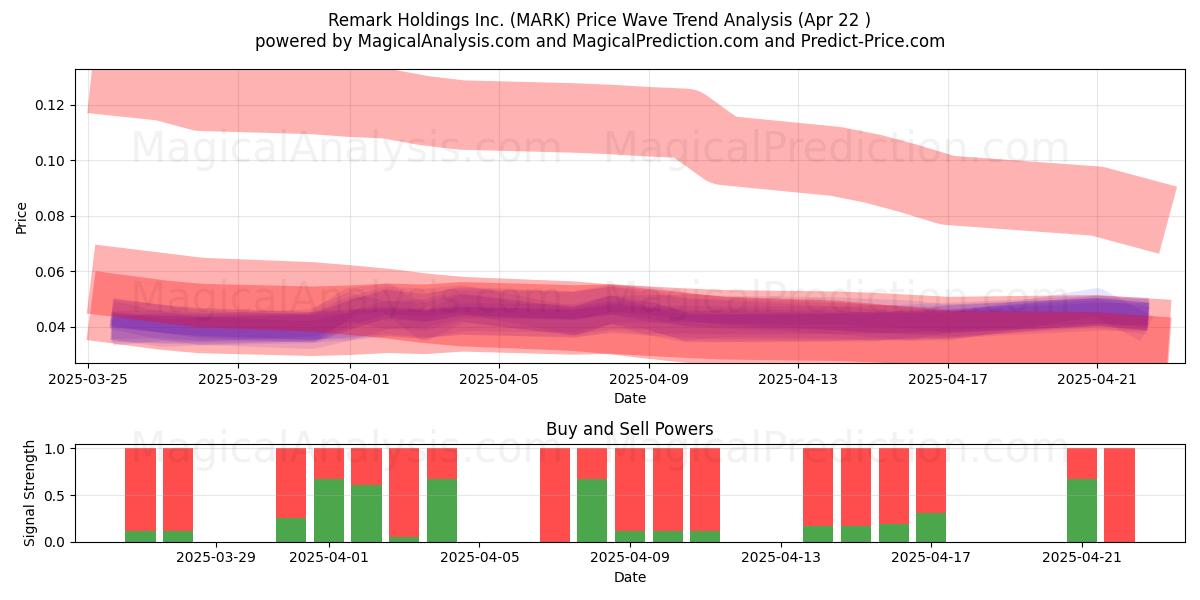Click the 2025-03-29 date on price chart axis
1200x600 pixels.
[x=238, y=379]
